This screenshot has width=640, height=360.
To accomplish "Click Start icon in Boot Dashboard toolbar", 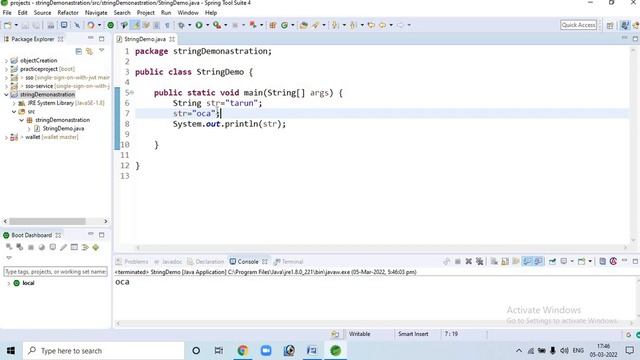I will click(9, 247).
